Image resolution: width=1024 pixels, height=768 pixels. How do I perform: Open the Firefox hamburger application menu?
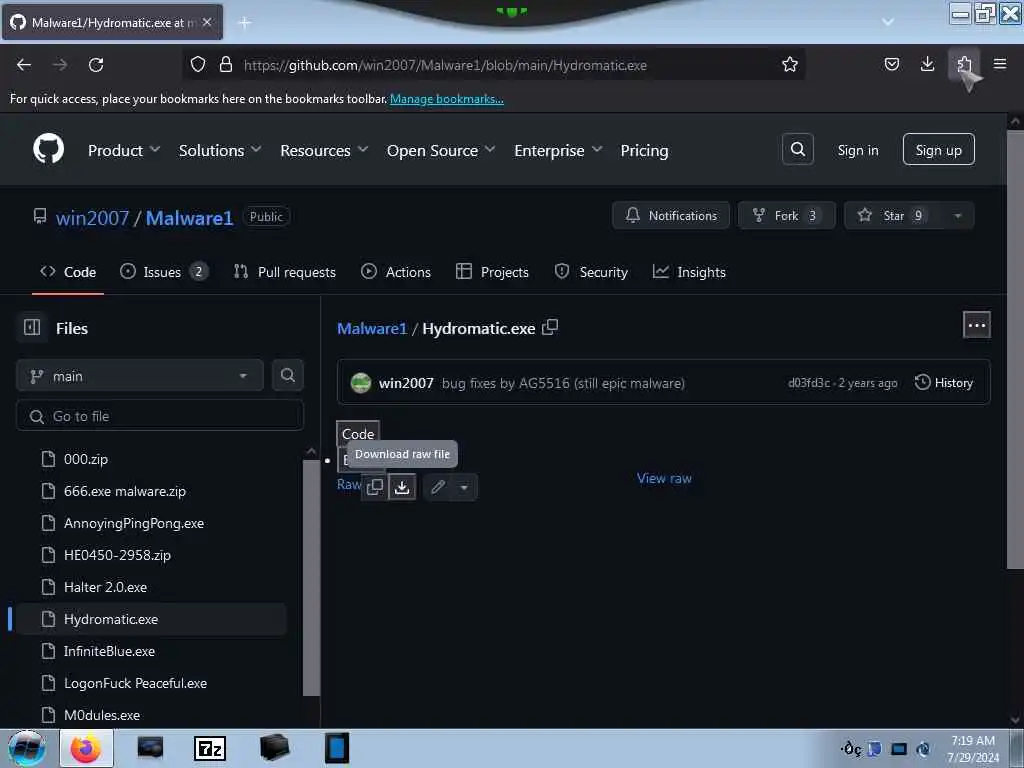tap(1000, 64)
